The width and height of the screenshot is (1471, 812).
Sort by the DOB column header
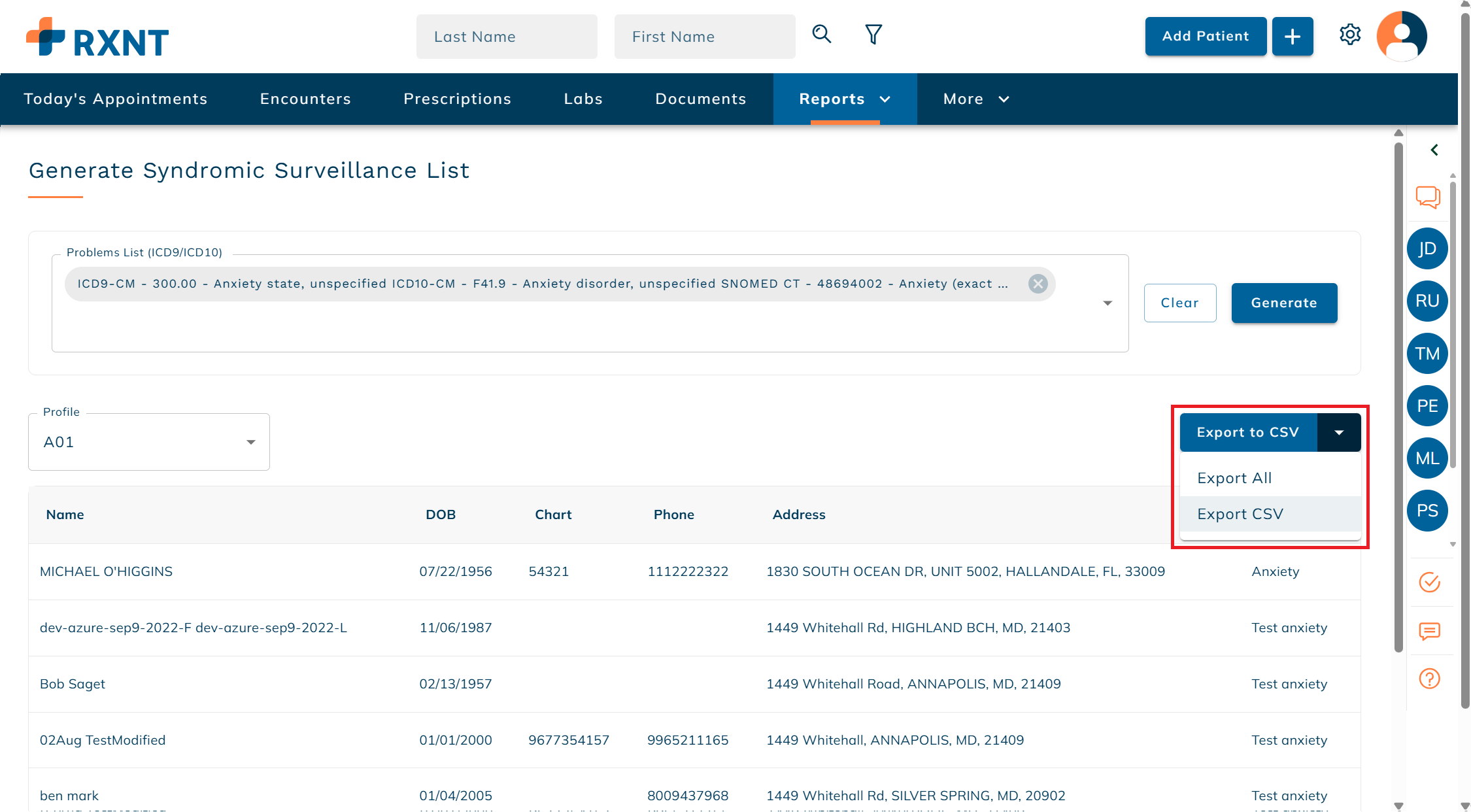coord(441,515)
